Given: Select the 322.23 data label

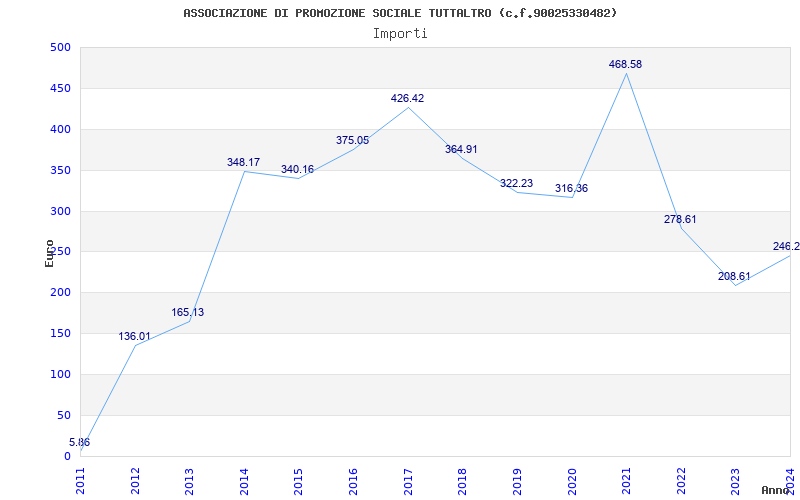Looking at the screenshot, I should tap(516, 183).
